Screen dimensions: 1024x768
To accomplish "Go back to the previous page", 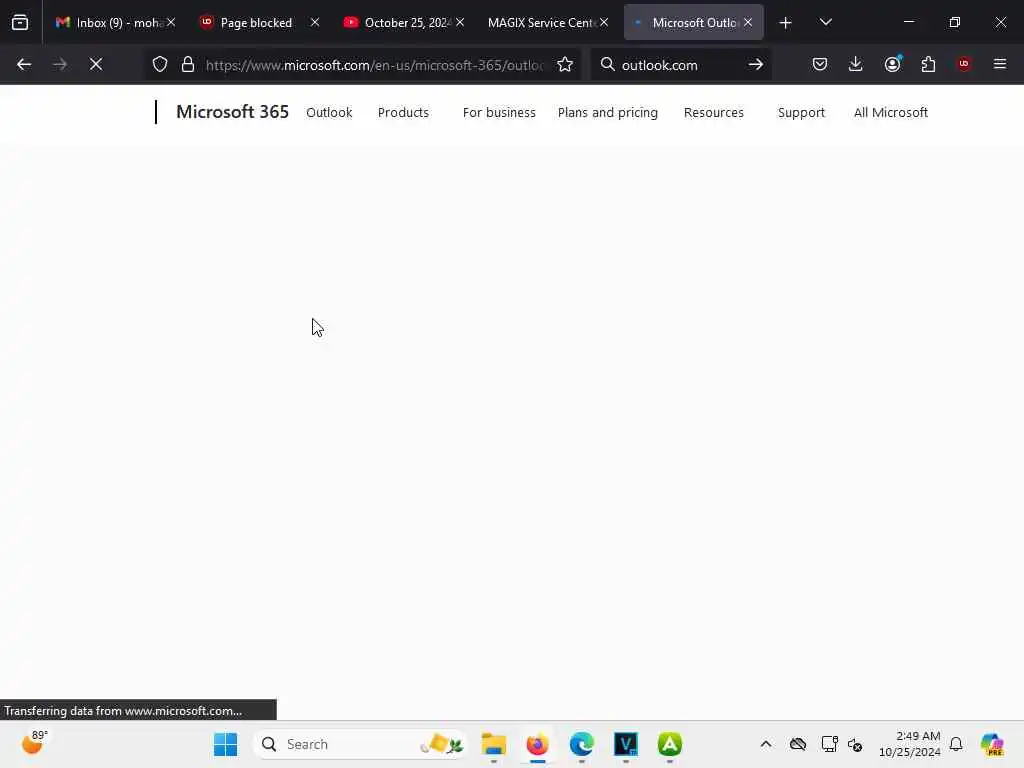I will click(24, 64).
